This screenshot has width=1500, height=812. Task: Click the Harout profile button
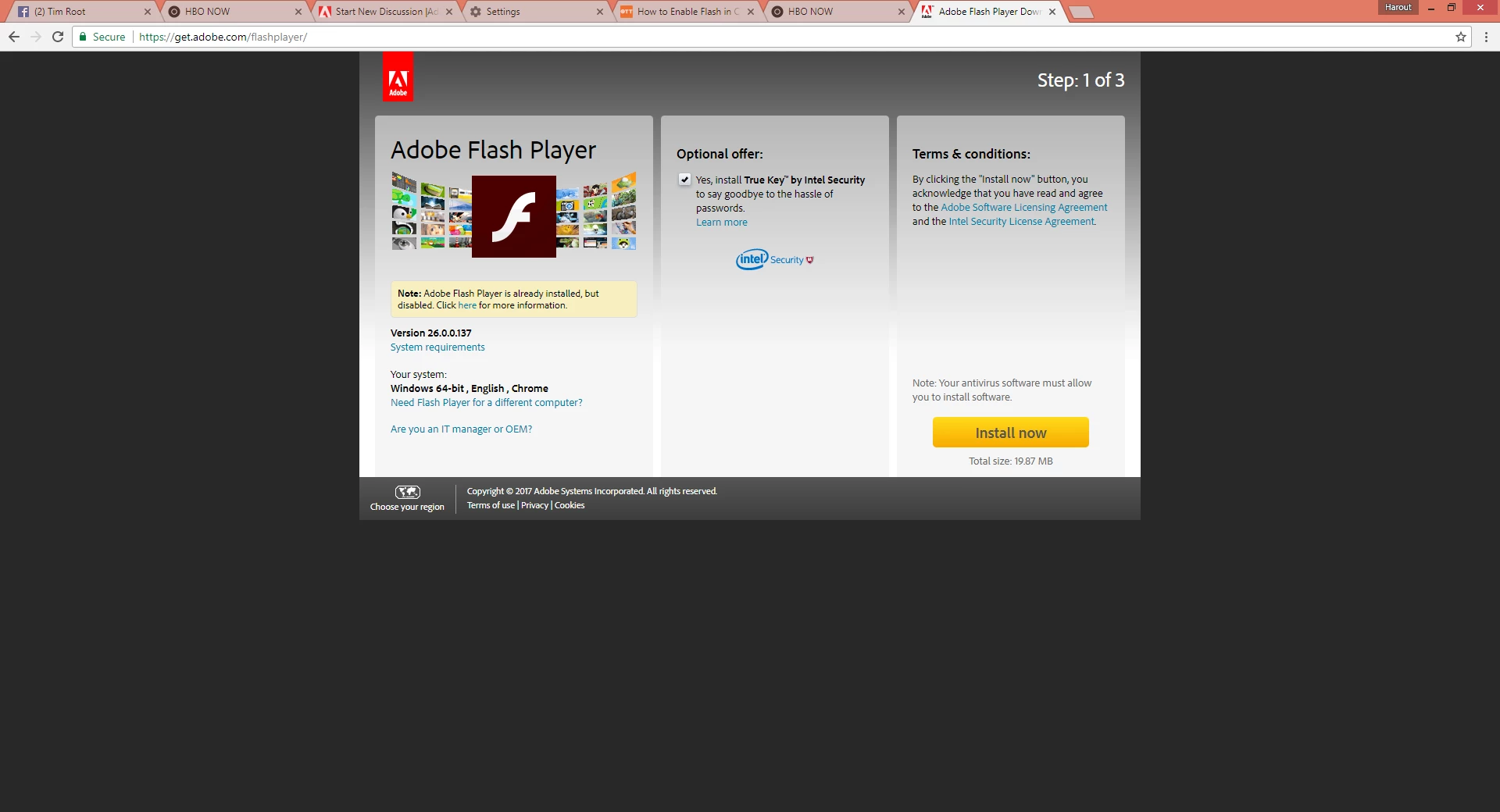(x=1398, y=7)
